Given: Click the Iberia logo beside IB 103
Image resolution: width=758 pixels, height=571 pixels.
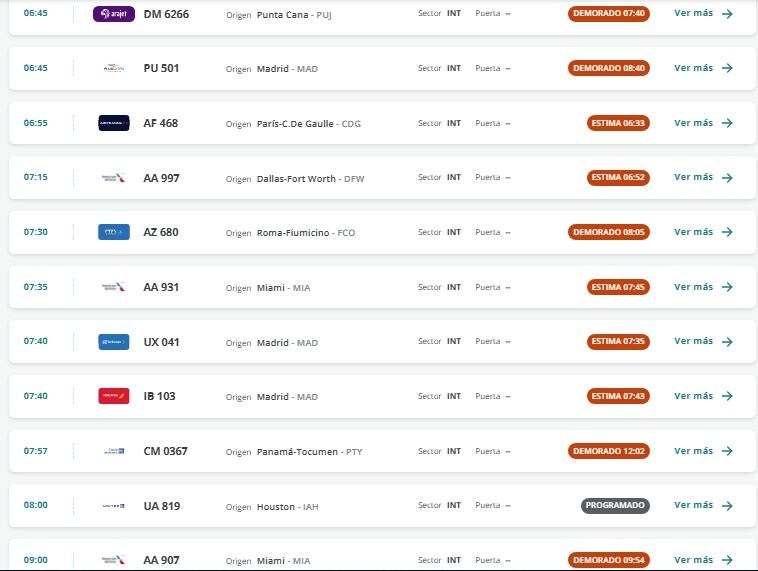Looking at the screenshot, I should [x=114, y=396].
